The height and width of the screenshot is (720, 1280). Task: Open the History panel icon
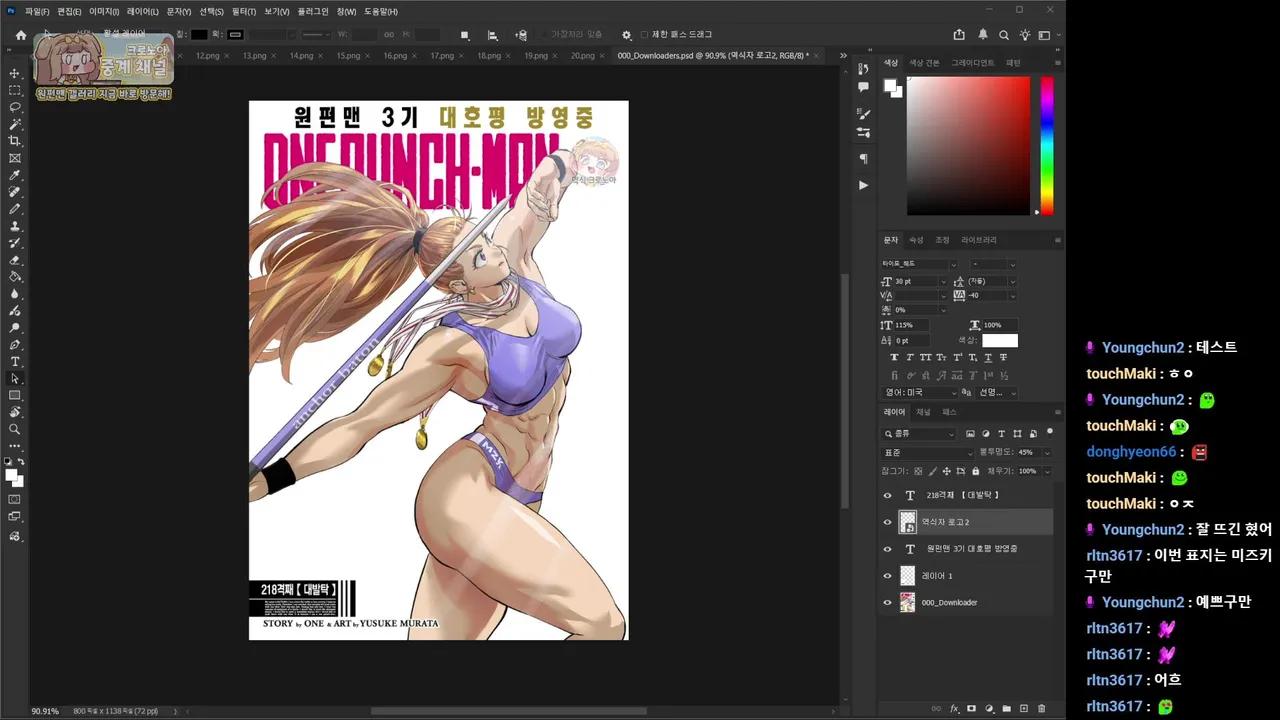[x=863, y=69]
